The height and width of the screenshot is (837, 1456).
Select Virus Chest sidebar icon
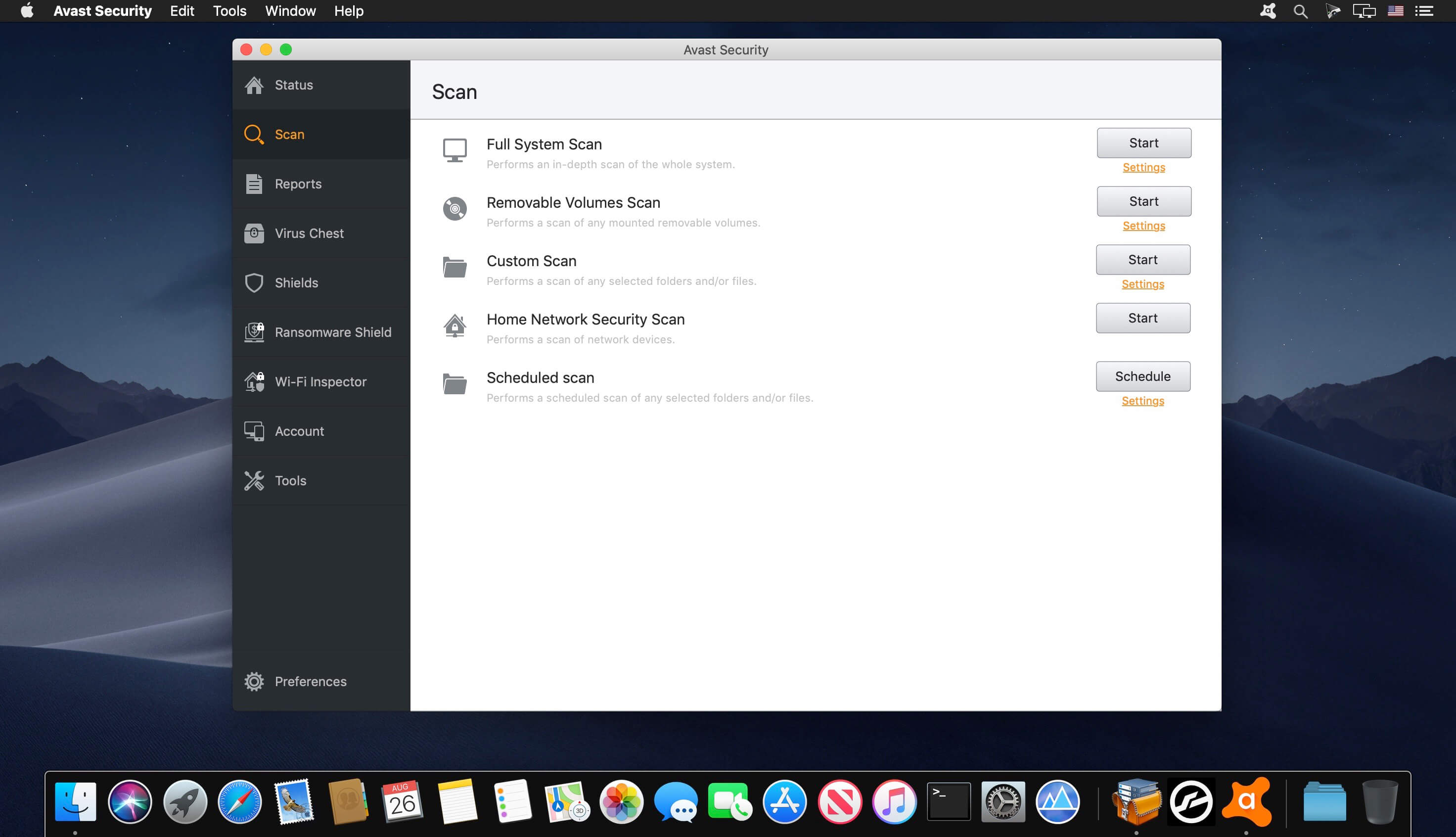coord(253,232)
